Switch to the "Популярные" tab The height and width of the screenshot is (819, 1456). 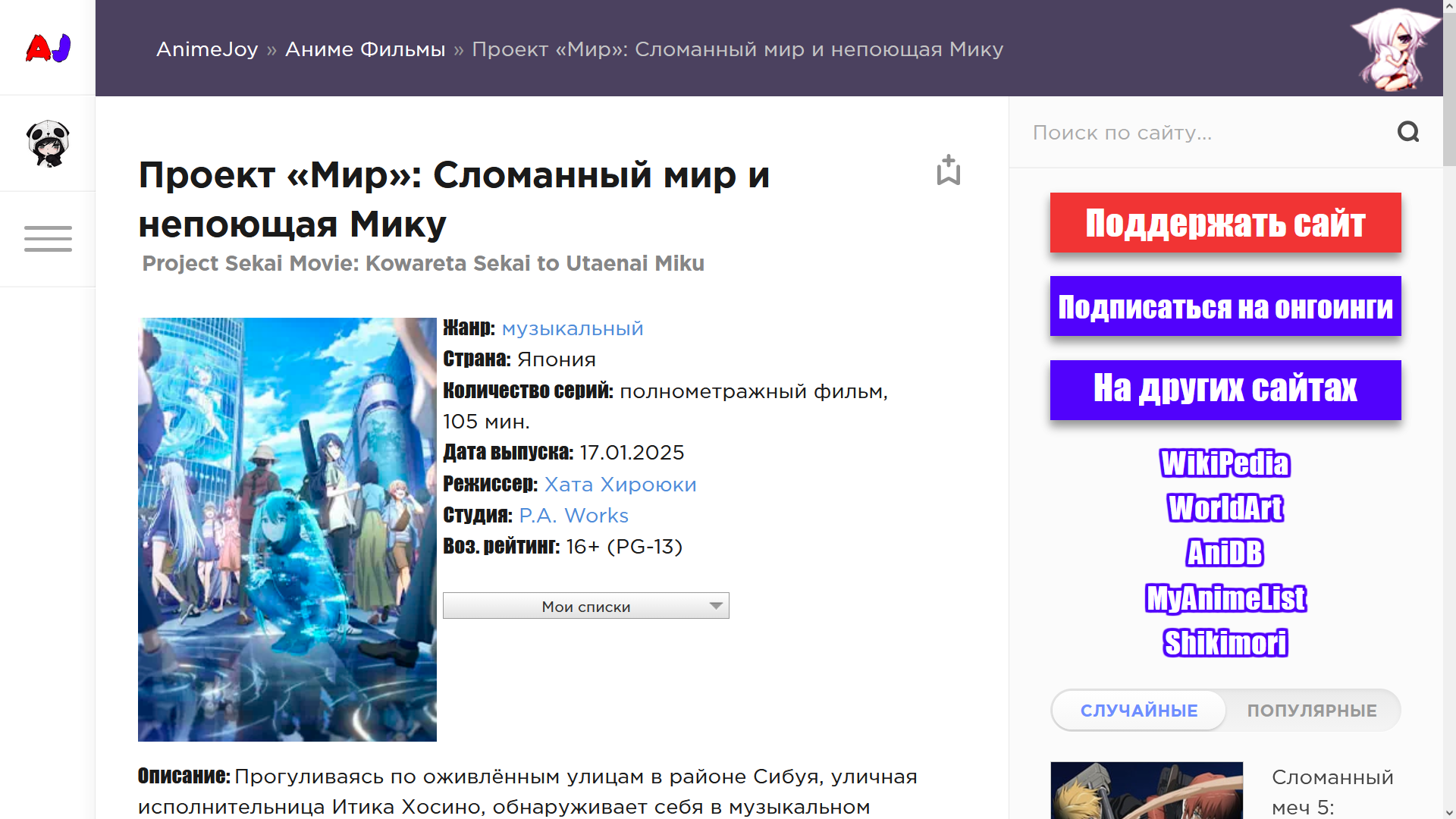(x=1311, y=711)
